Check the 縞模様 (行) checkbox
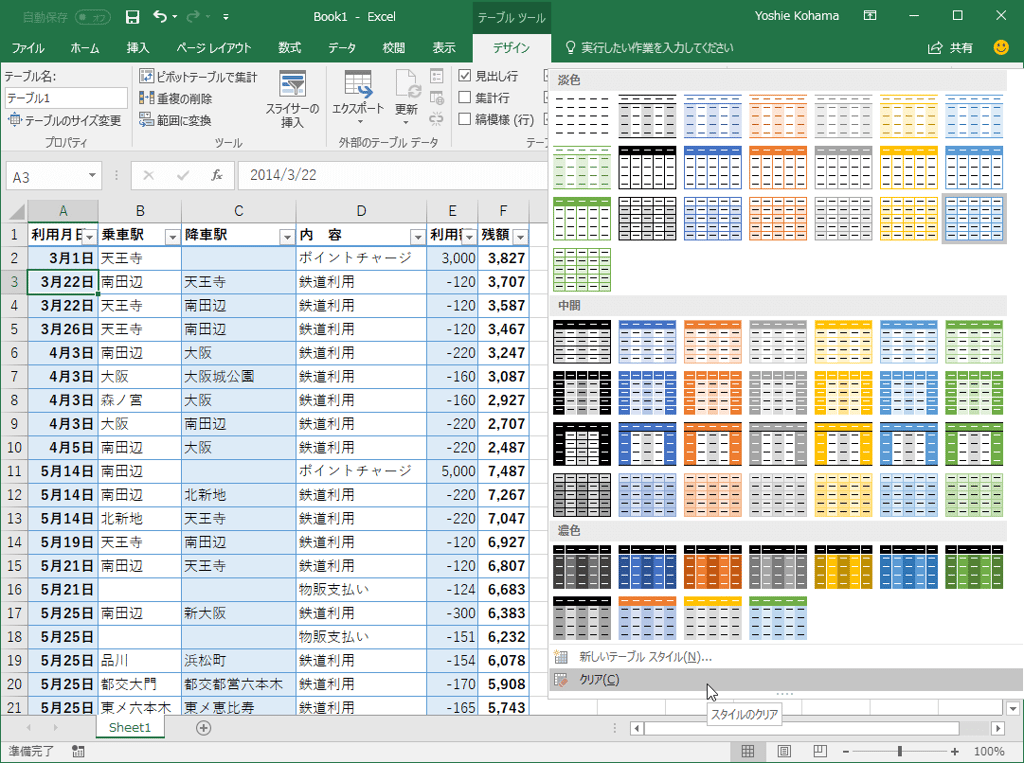 [x=464, y=119]
